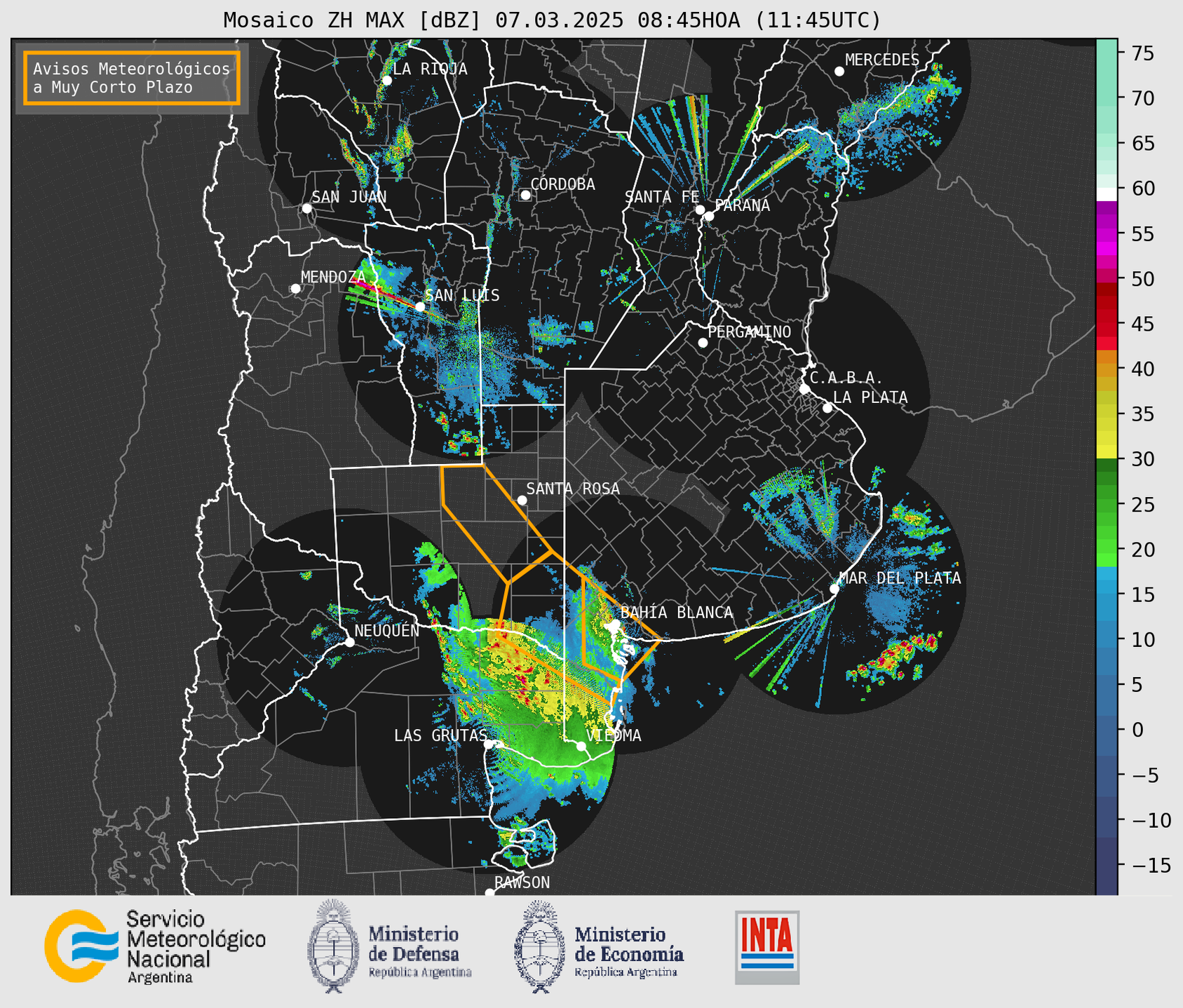Click the C.A.B.A. label
The height and width of the screenshot is (1008, 1183).
click(x=846, y=378)
